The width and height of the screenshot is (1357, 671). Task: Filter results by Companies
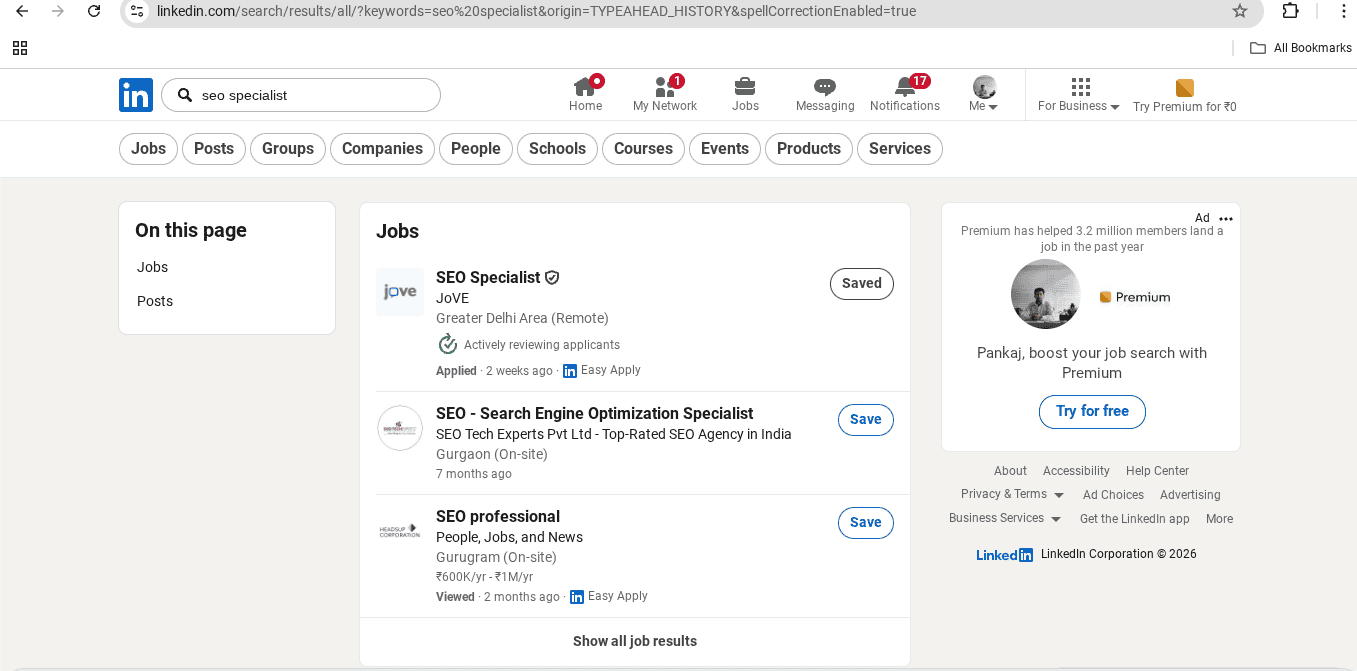pos(382,149)
